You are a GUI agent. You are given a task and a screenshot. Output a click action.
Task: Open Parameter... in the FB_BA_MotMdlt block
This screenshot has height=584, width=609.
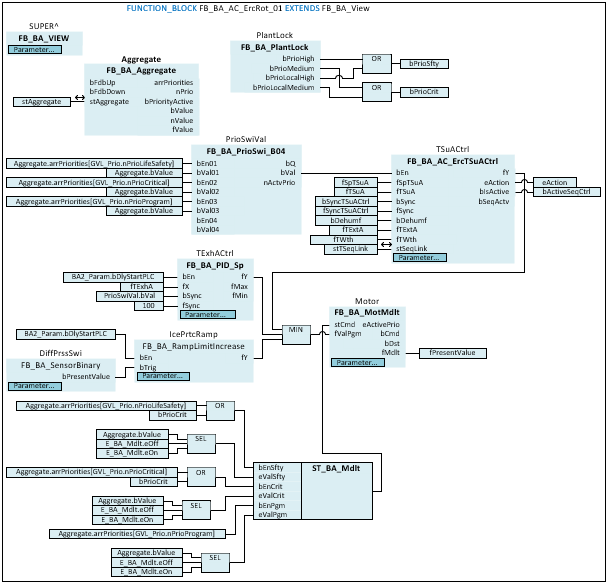(x=358, y=363)
